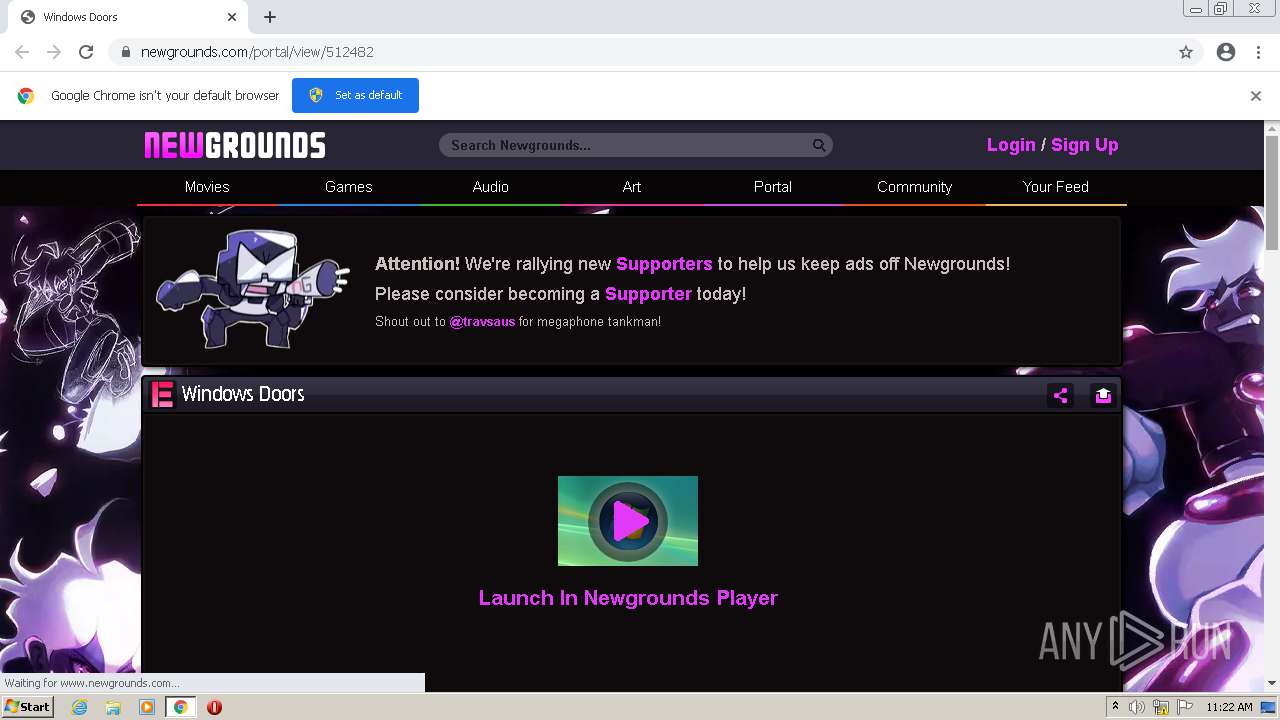The height and width of the screenshot is (720, 1280).
Task: Click the E rating icon
Action: point(162,394)
